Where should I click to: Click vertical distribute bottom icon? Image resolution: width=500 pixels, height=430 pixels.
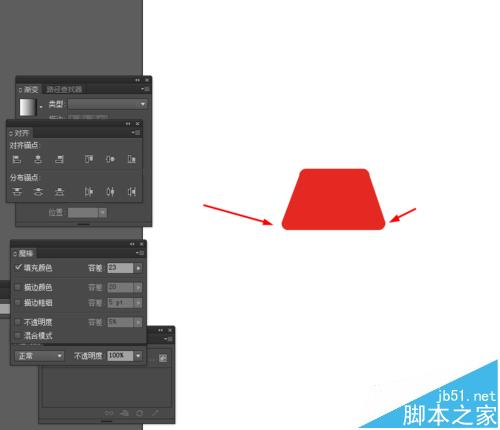(59, 191)
